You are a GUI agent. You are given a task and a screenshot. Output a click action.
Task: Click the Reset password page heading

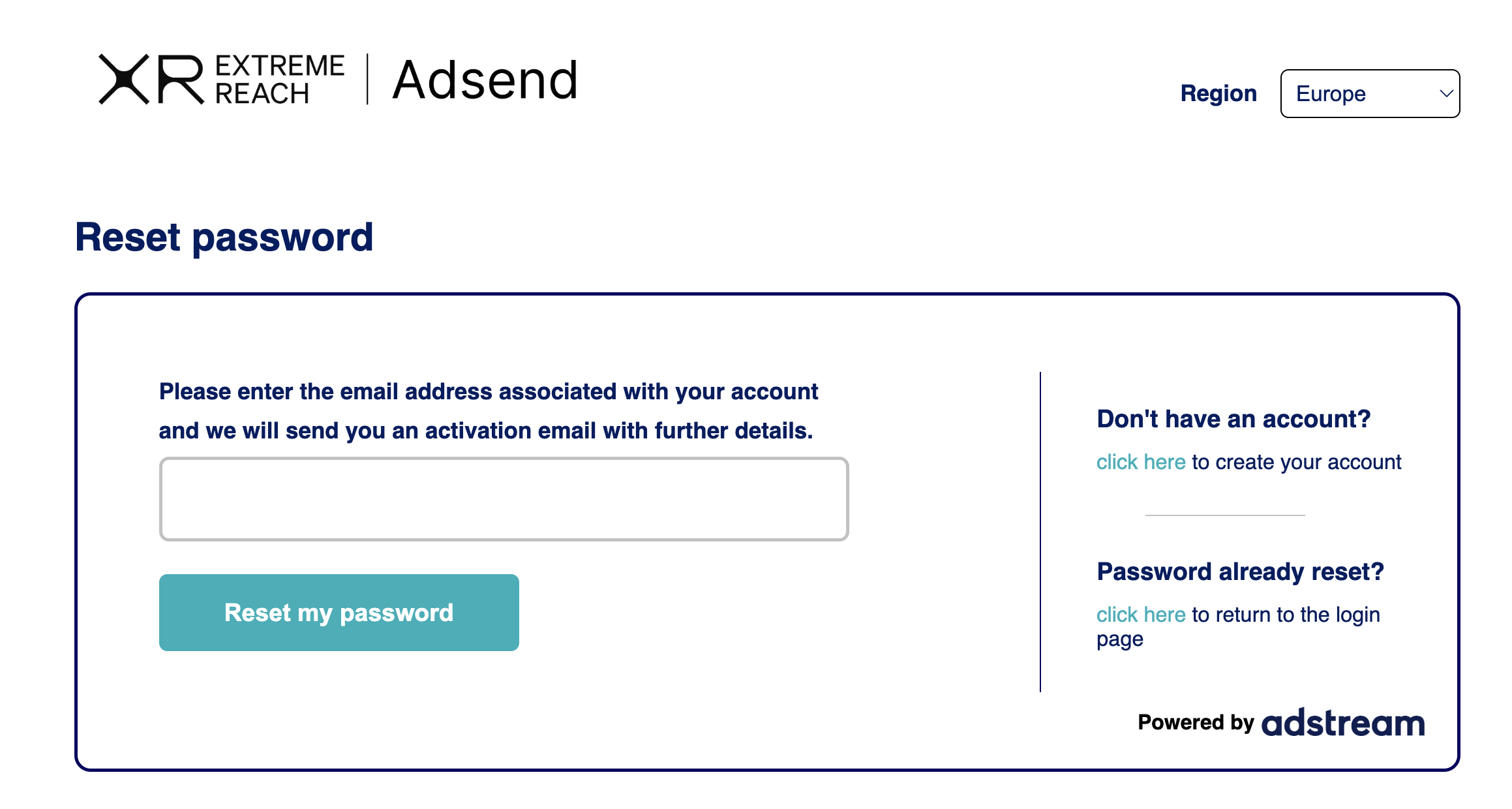coord(224,237)
